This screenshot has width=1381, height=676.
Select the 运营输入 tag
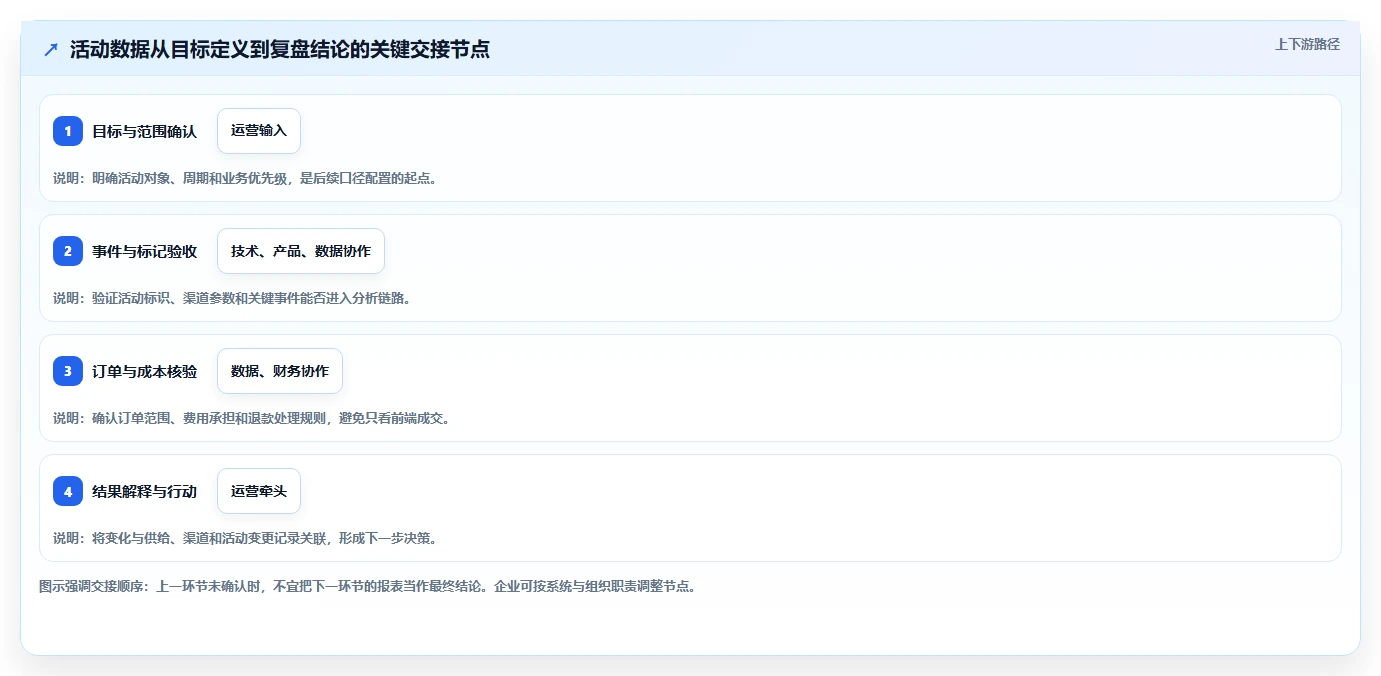[x=259, y=131]
